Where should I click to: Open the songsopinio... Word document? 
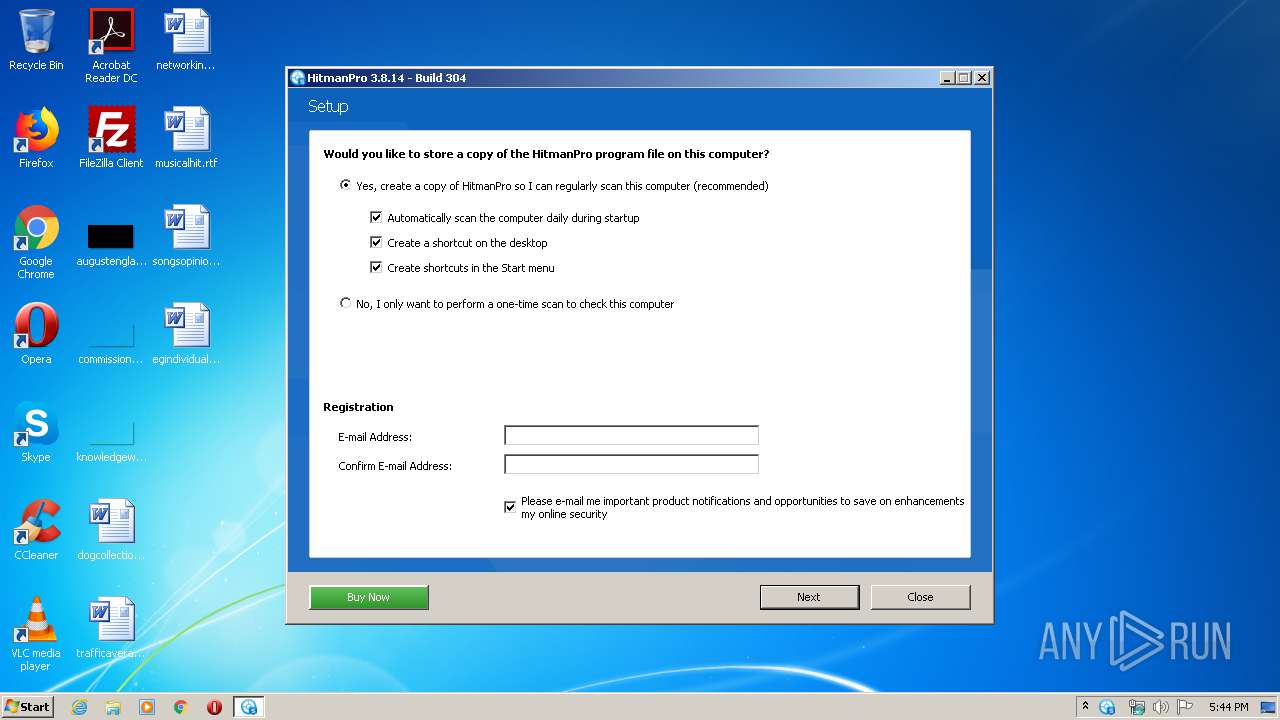[186, 236]
